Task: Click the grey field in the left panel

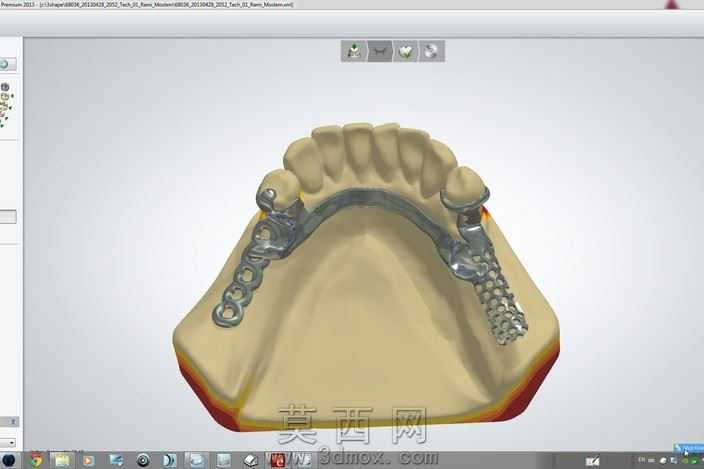Action: point(8,217)
